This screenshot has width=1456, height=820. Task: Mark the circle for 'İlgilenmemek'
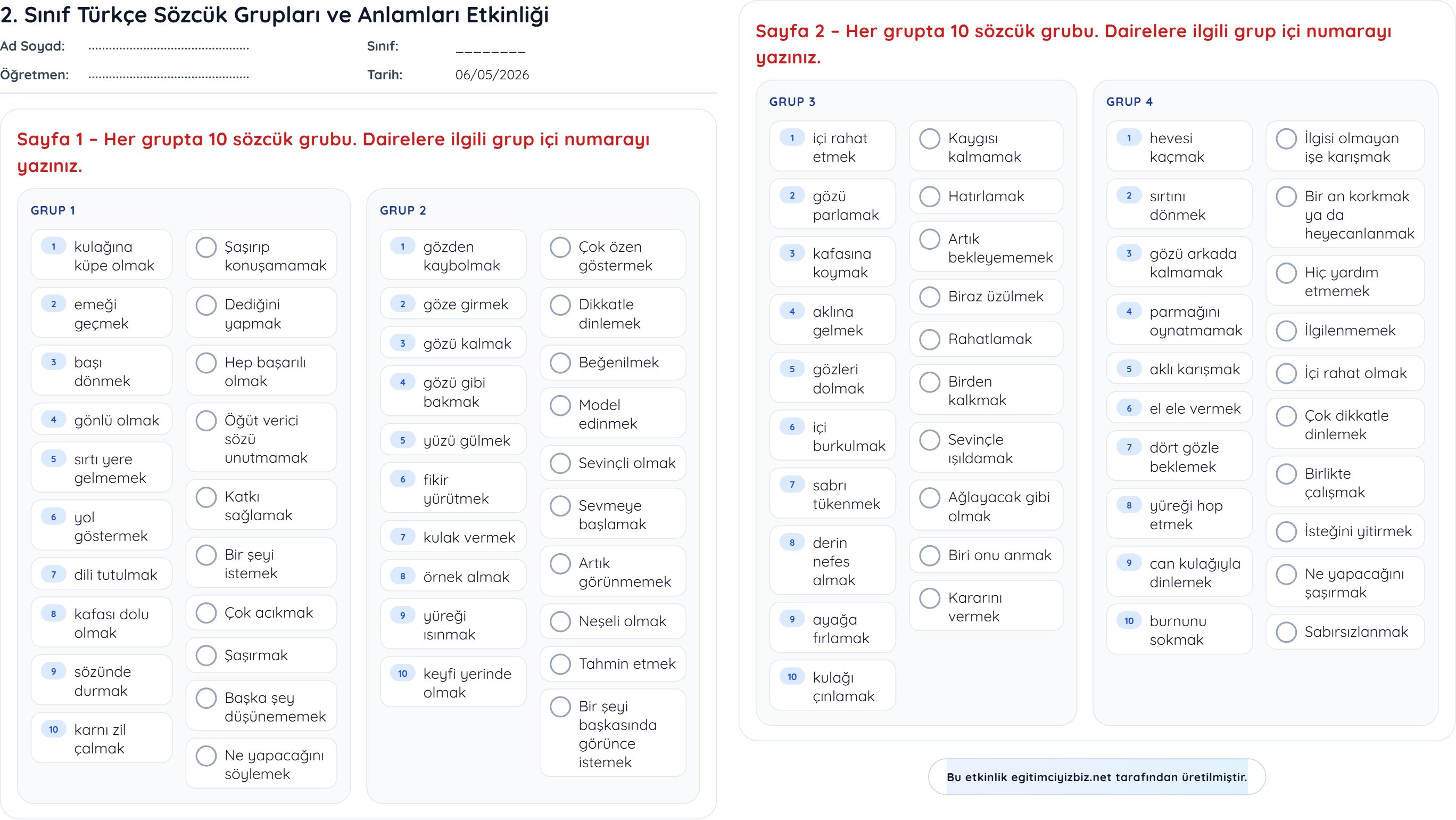click(x=1286, y=331)
